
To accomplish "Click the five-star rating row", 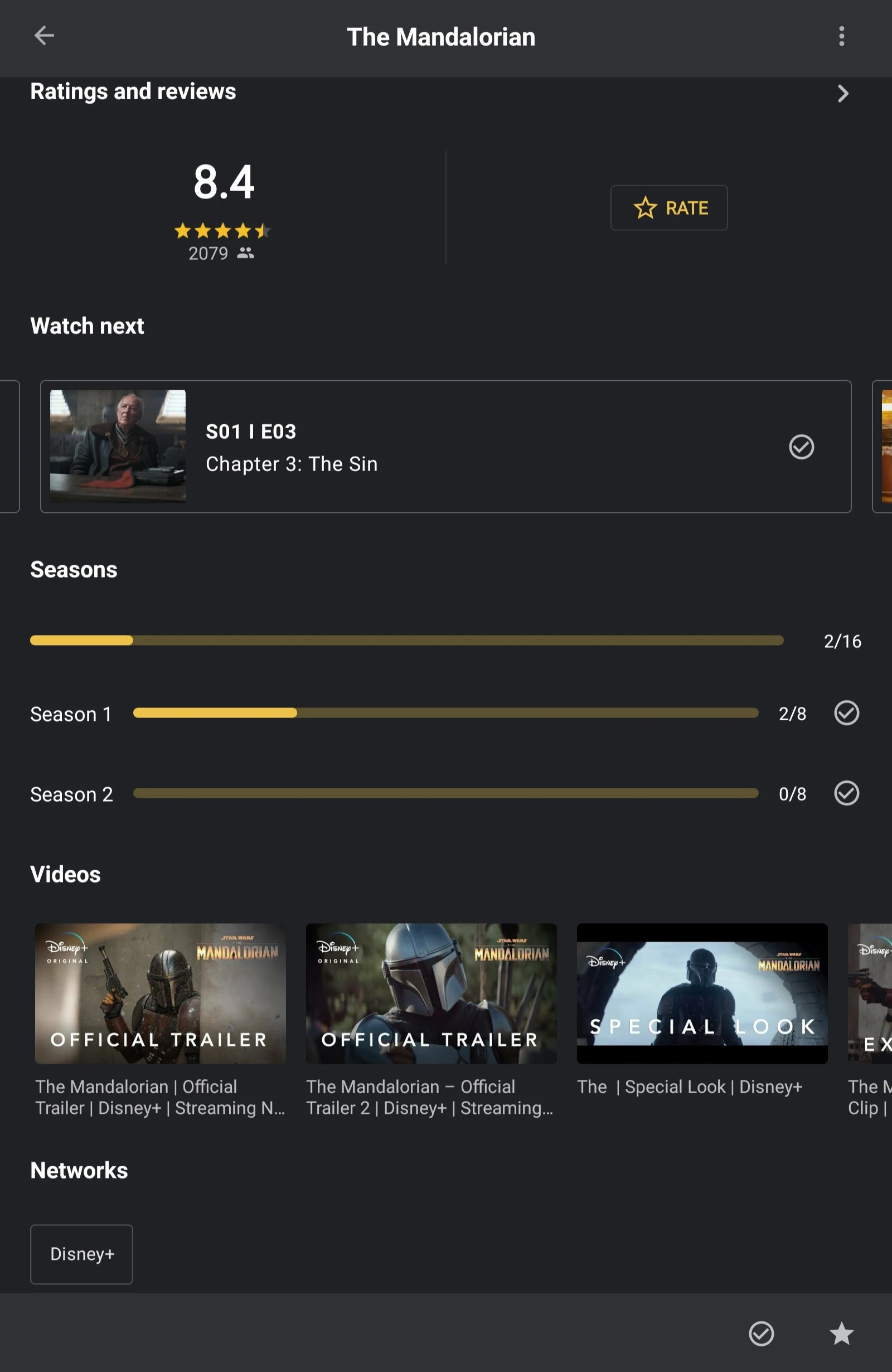I will (x=222, y=231).
